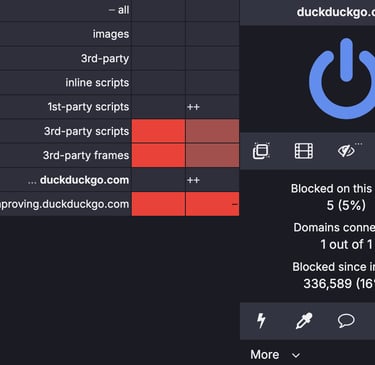Open element picker eyedropper icon

pyautogui.click(x=304, y=321)
